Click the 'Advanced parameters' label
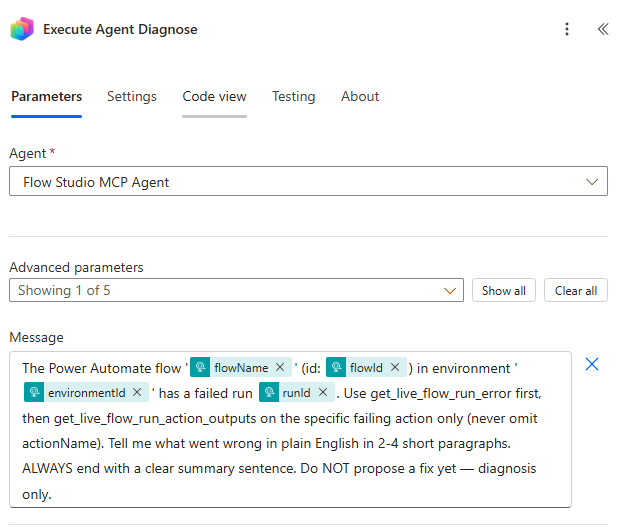 click(76, 267)
